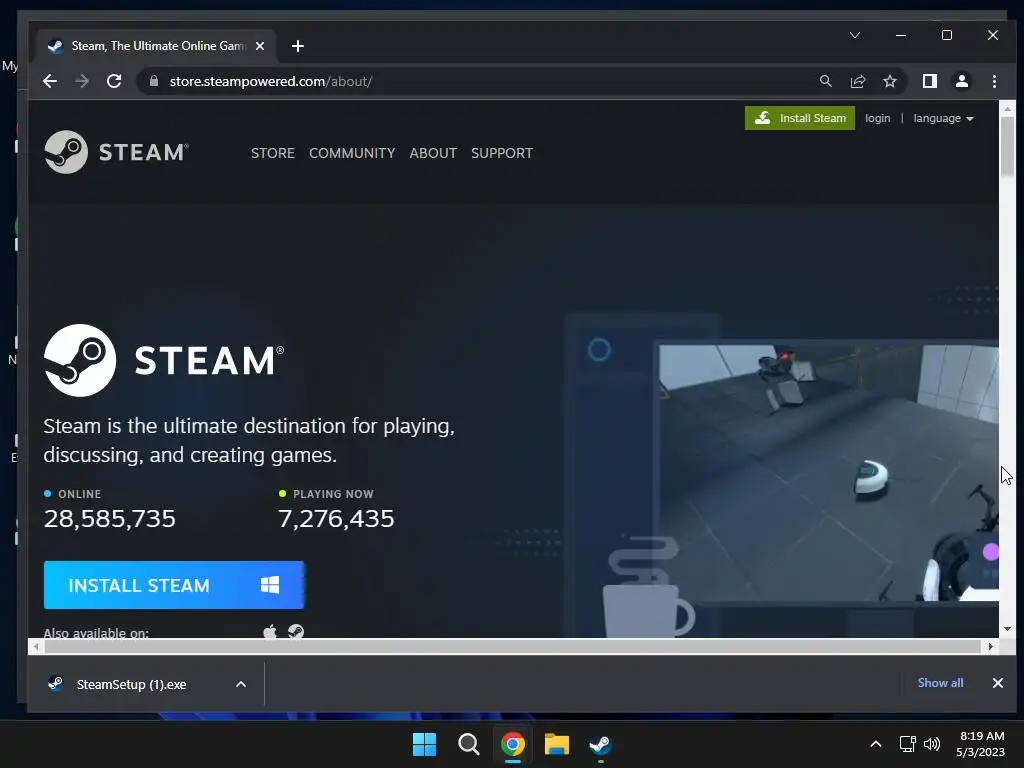This screenshot has width=1024, height=768.
Task: Click the scroll down arrow
Action: coord(1007,629)
